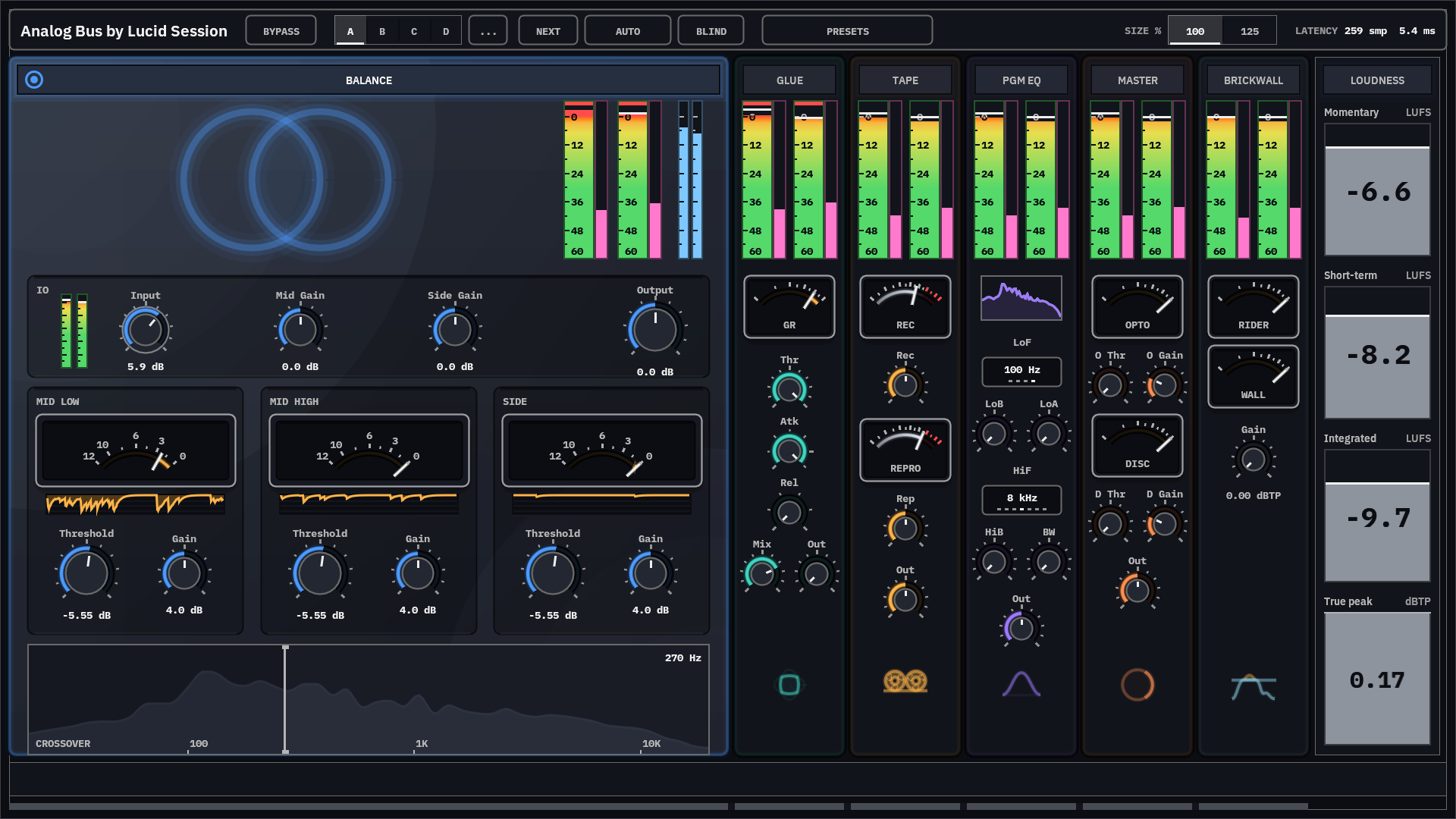Open the HiF 8 kHz frequency selector

click(1021, 500)
